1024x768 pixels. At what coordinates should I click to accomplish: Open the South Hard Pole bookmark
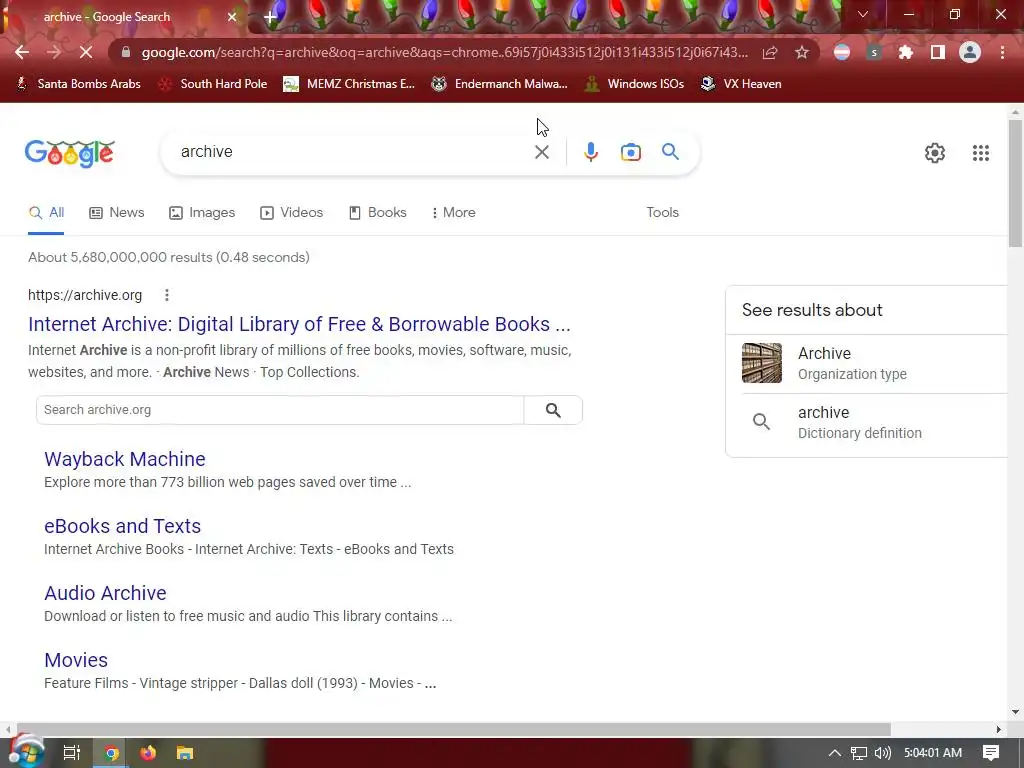(x=213, y=84)
